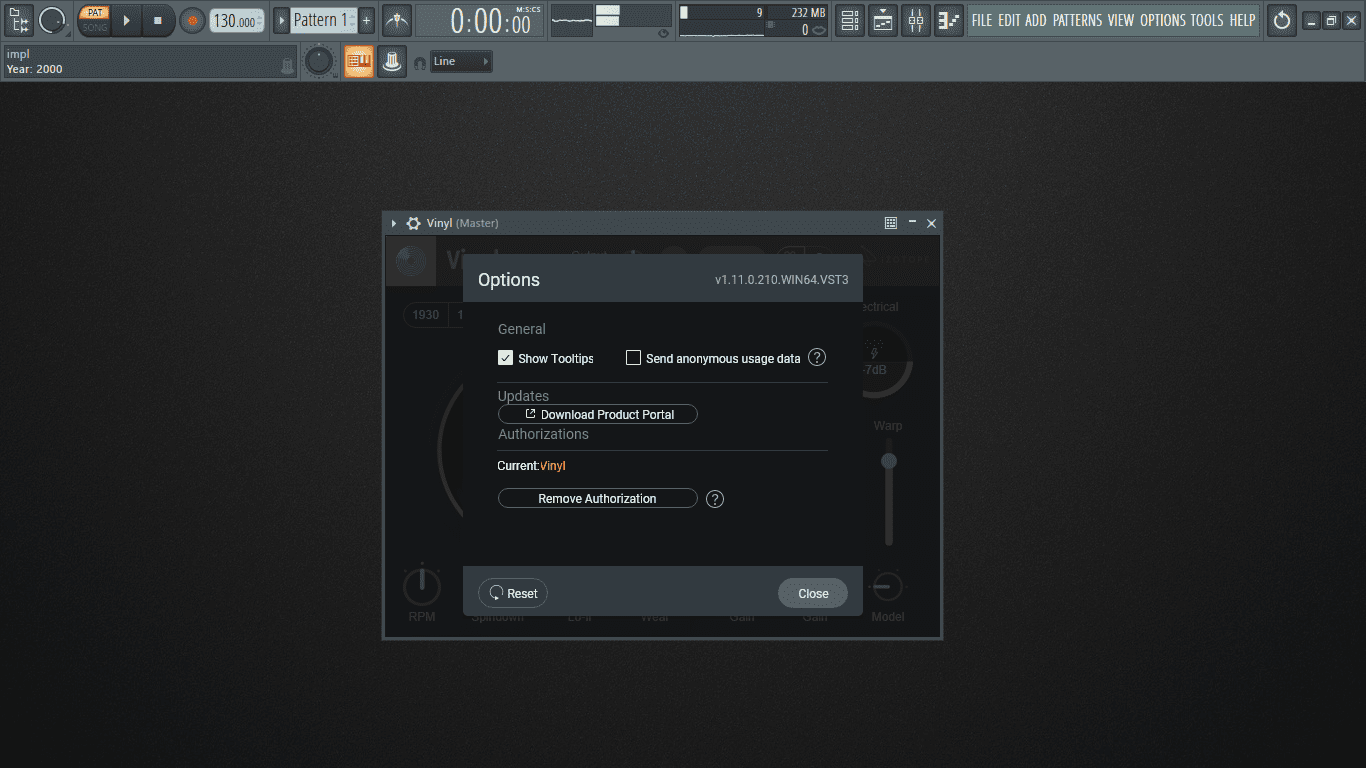The height and width of the screenshot is (768, 1366).
Task: Open the TOOLS menu
Action: click(x=1207, y=20)
